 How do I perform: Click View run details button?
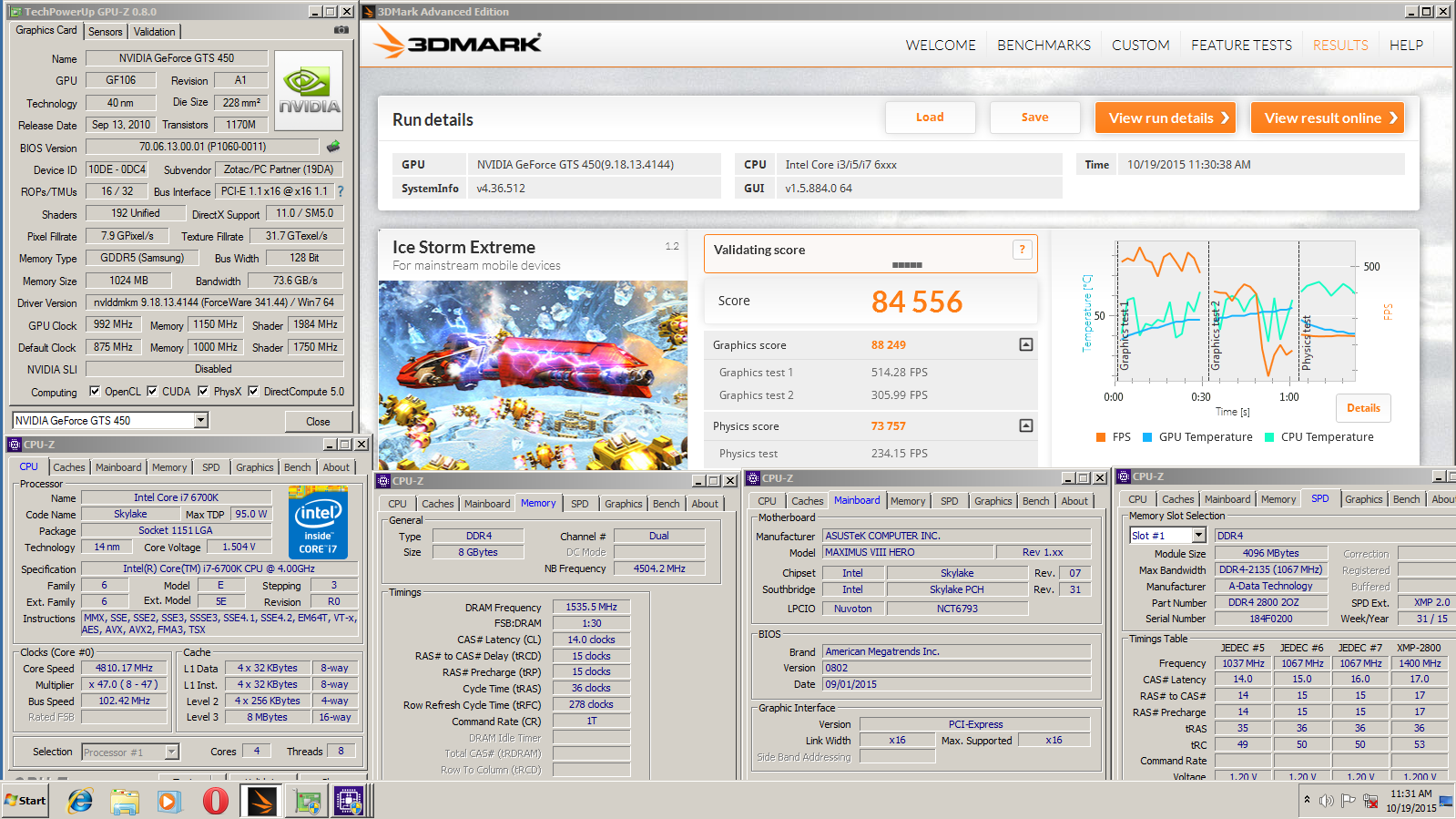tap(1165, 118)
